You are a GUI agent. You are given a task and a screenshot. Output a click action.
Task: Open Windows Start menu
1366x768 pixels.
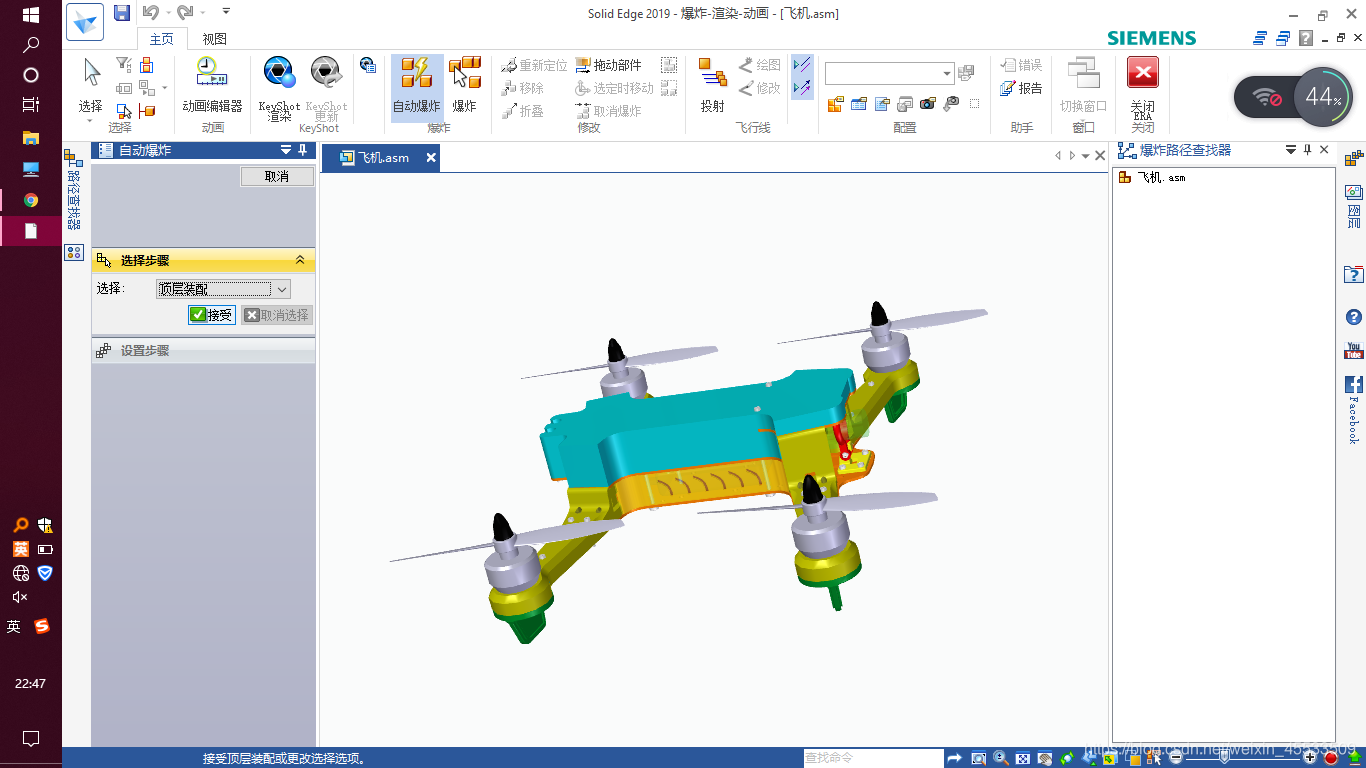(x=31, y=15)
